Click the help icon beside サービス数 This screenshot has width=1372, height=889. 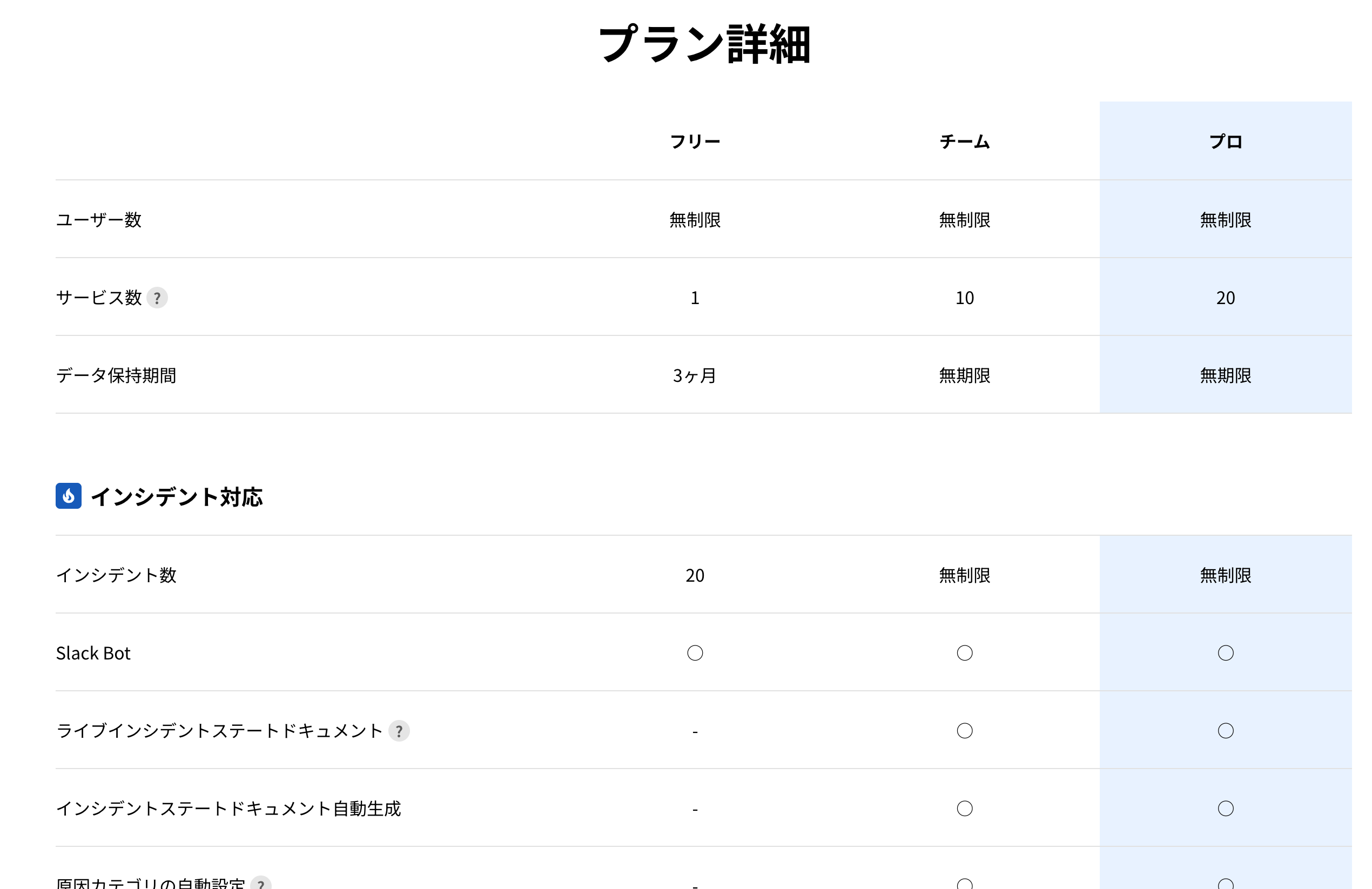coord(157,298)
